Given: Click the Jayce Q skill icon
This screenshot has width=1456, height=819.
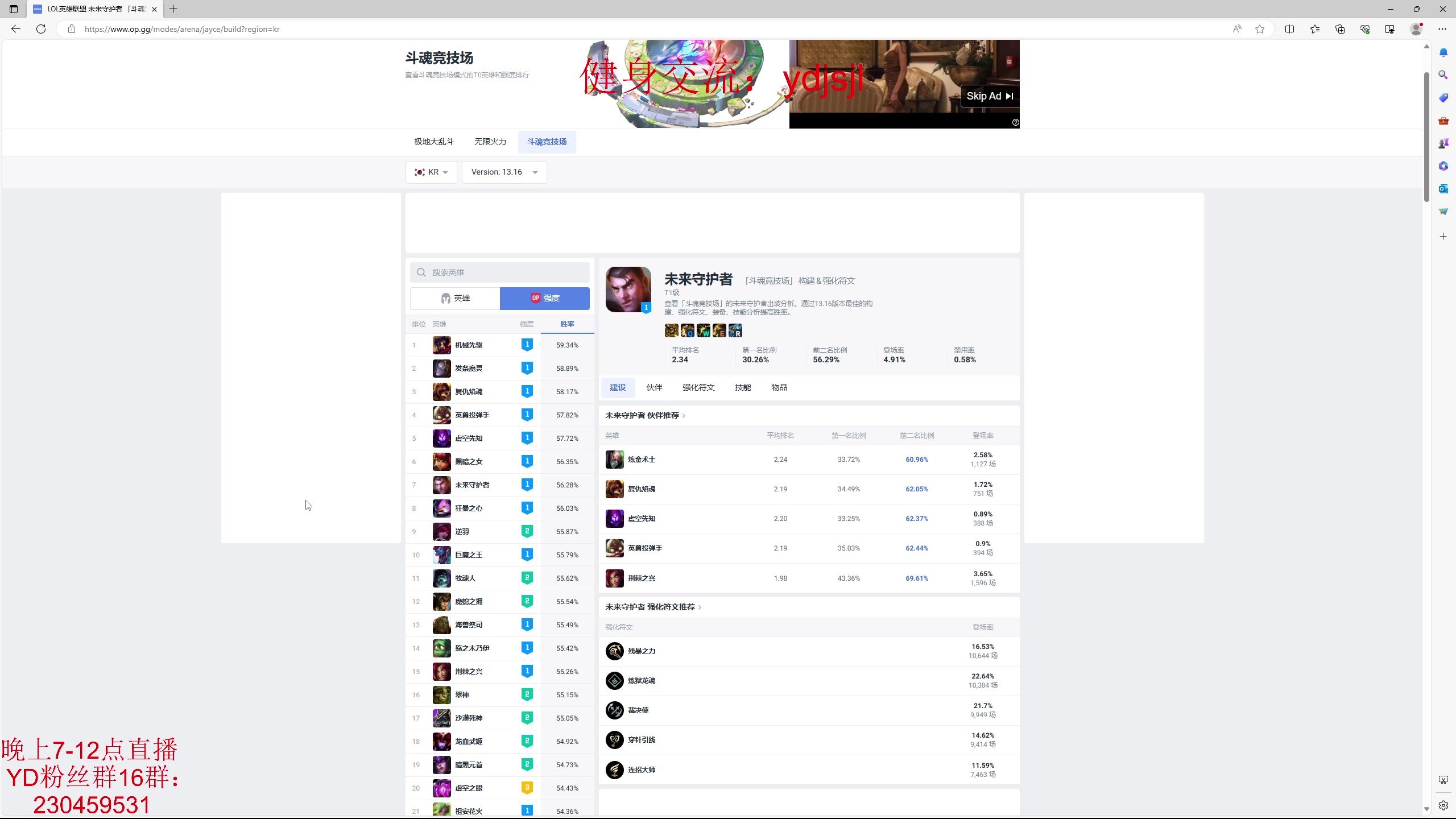Looking at the screenshot, I should point(687,330).
